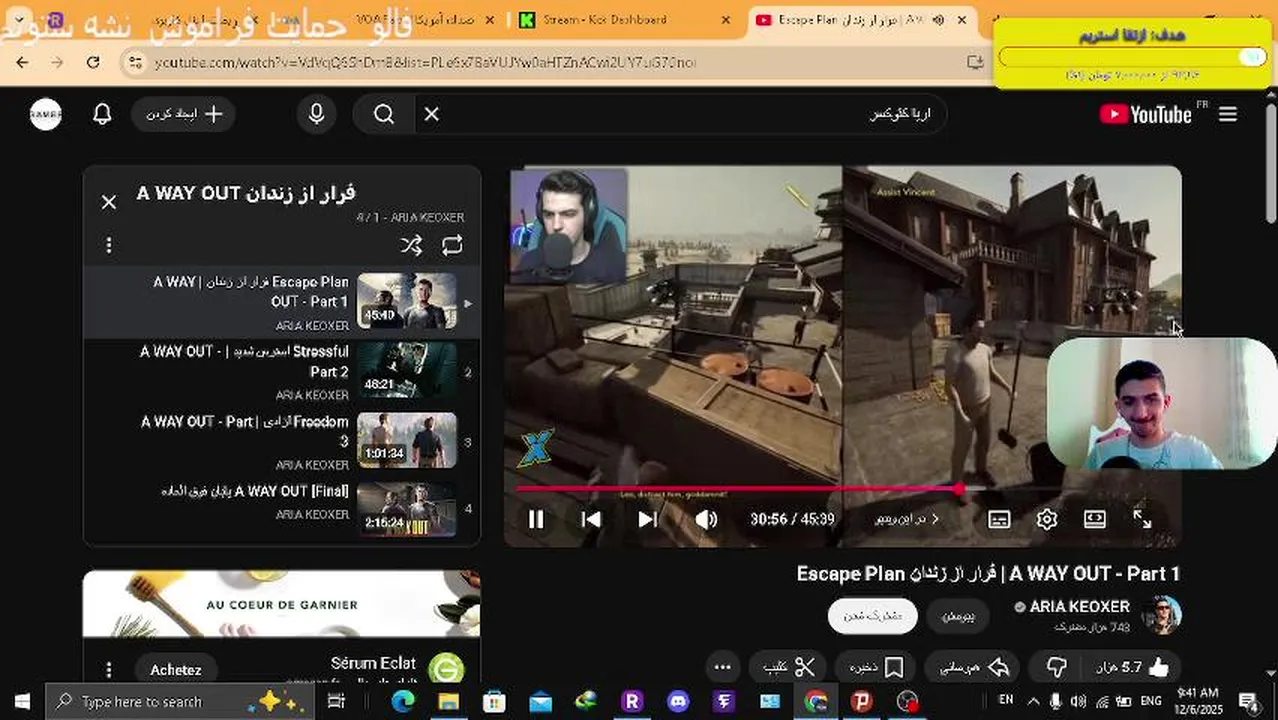
Task: Open the Create button with plus
Action: click(x=183, y=114)
